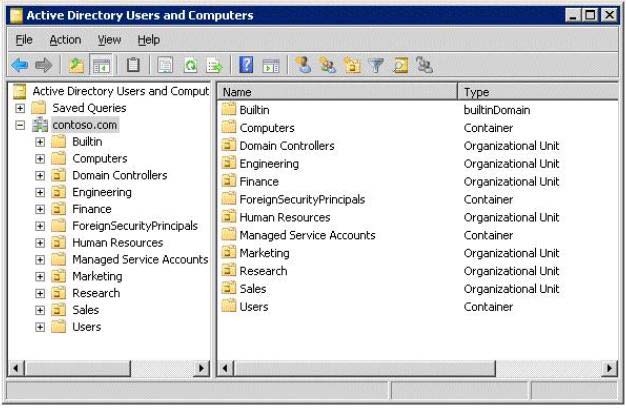Expand the Human Resources OU in tree
Image resolution: width=626 pixels, height=408 pixels.
40,243
